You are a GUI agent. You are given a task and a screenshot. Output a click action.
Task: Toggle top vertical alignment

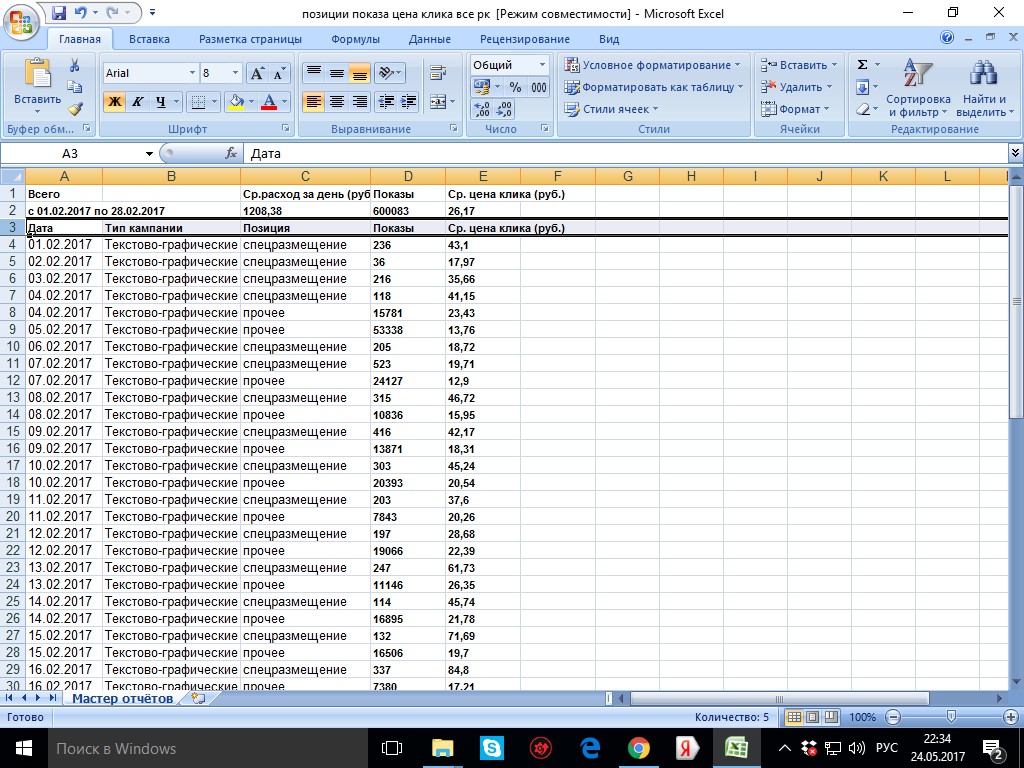[313, 72]
